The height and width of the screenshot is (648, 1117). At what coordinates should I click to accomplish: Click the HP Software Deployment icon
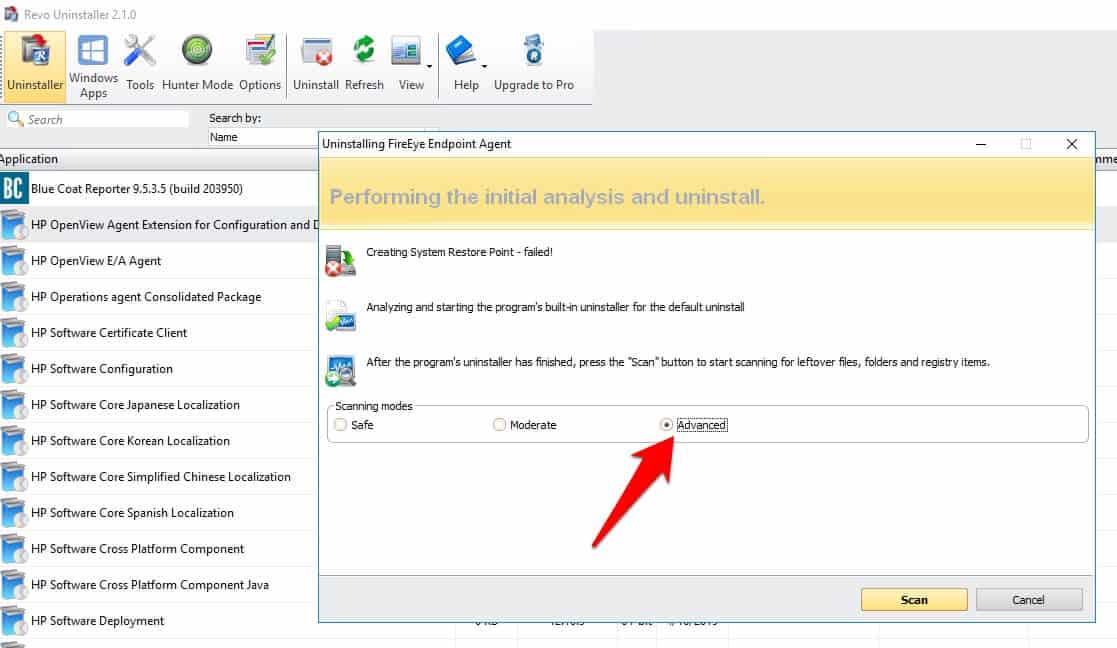[14, 621]
